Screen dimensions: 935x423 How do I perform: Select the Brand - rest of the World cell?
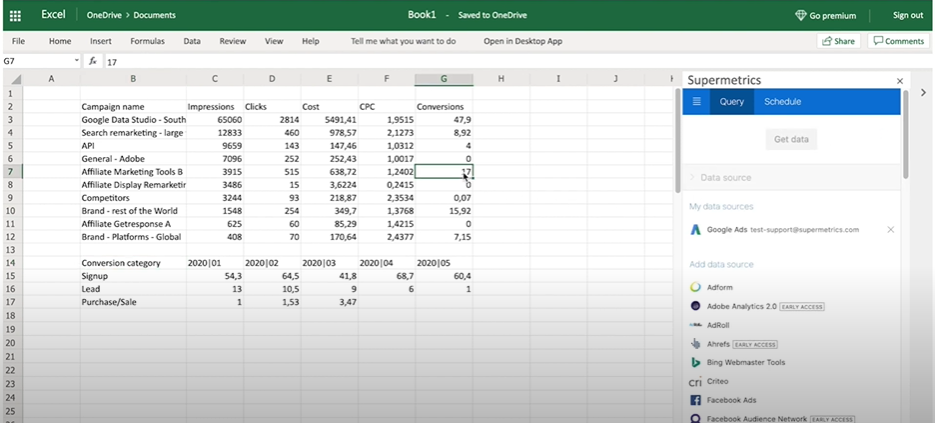point(133,211)
